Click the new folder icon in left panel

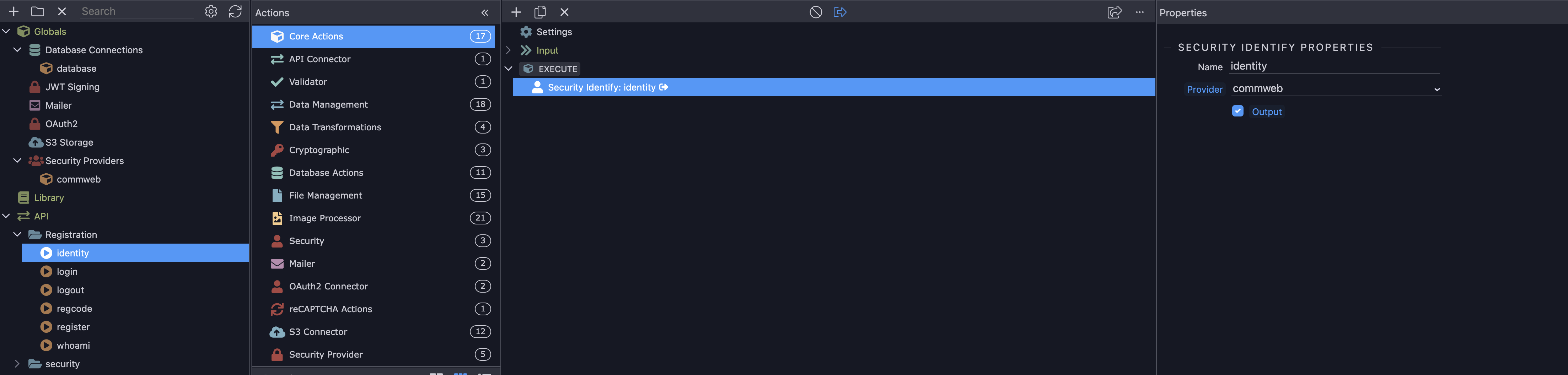pos(38,12)
